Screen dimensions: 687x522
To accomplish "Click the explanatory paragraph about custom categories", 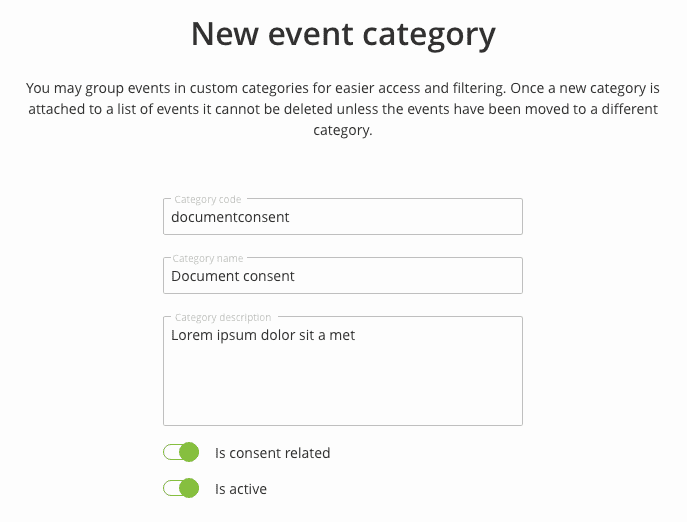I will [x=343, y=109].
